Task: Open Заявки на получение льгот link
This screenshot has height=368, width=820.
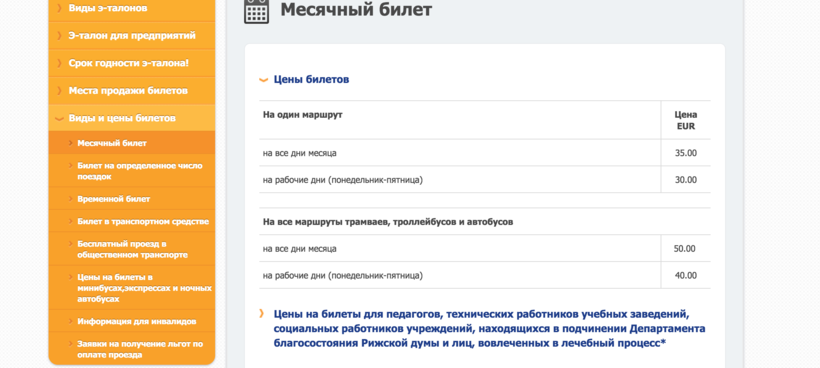Action: click(132, 349)
